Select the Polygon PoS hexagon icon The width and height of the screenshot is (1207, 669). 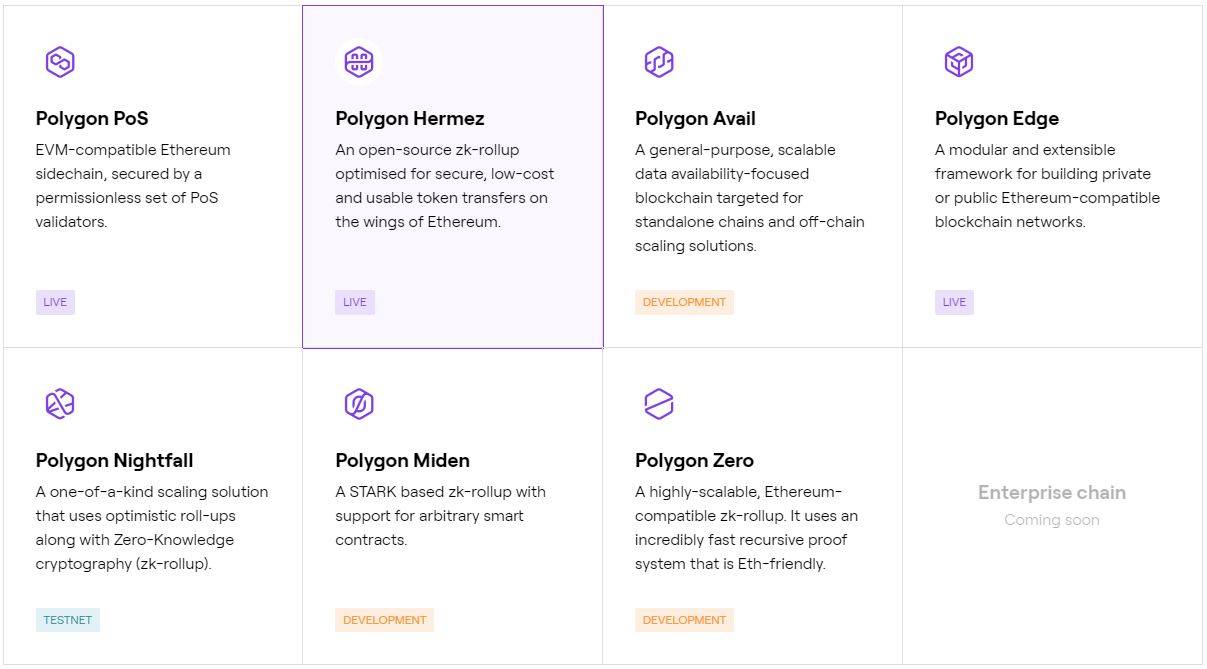(x=59, y=61)
